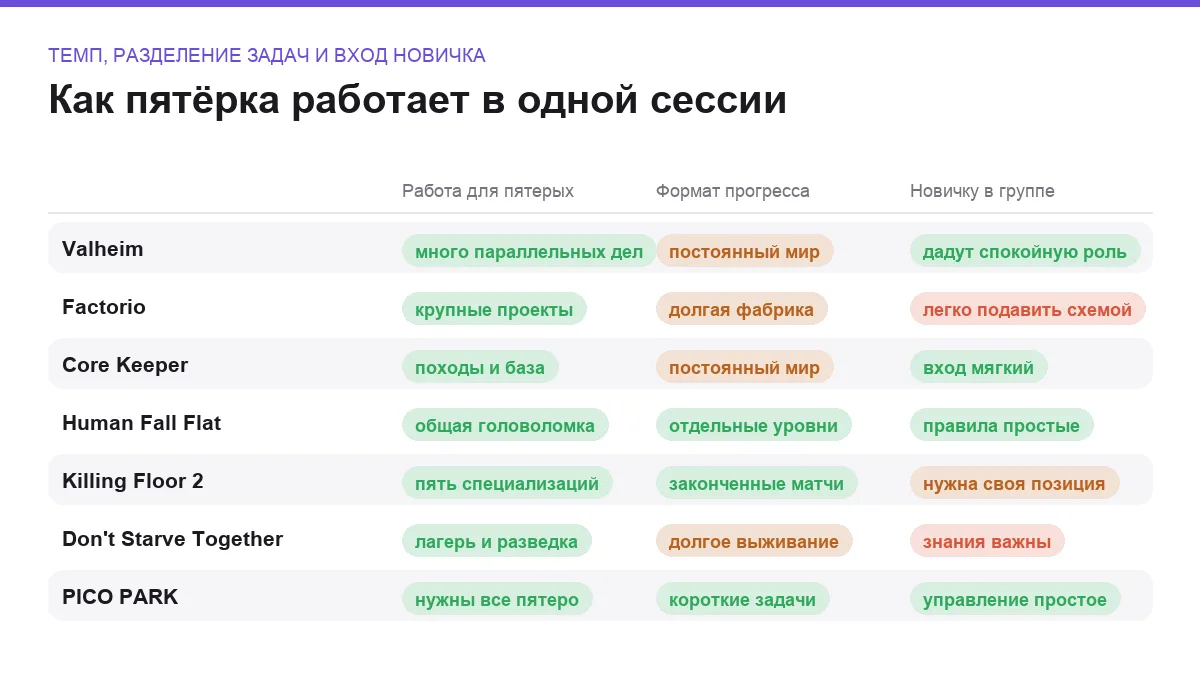This screenshot has width=1200, height=676.
Task: Click "постоянный мир" in the Core Keeper row
Action: 744,367
